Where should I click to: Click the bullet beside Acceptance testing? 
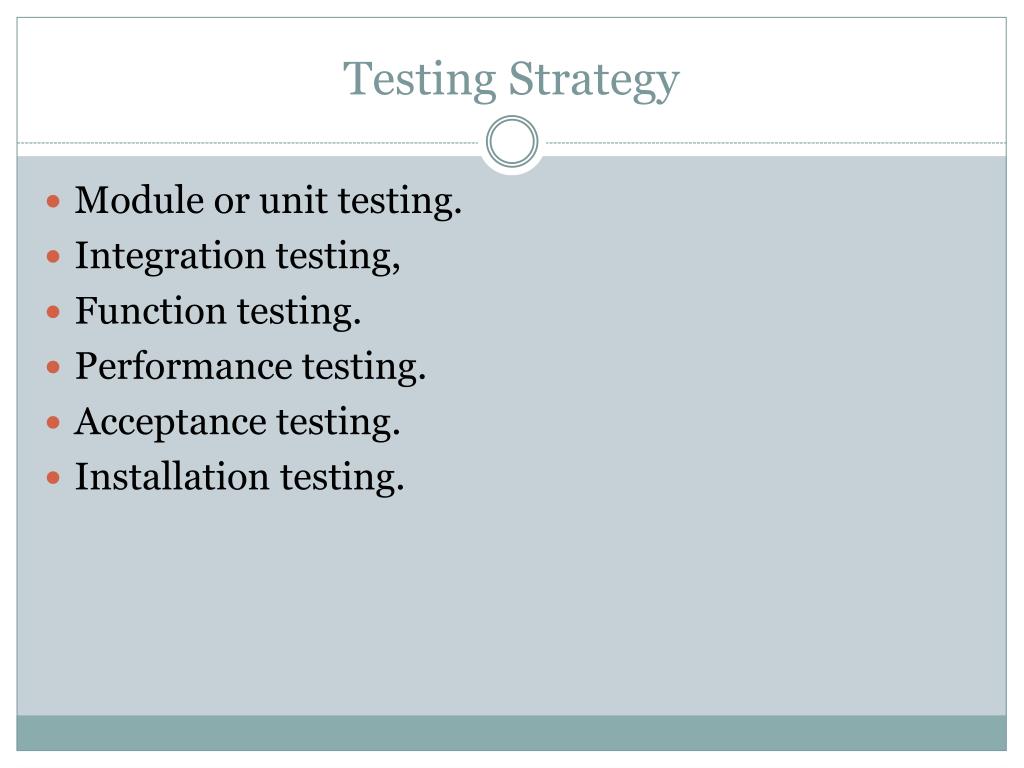54,423
